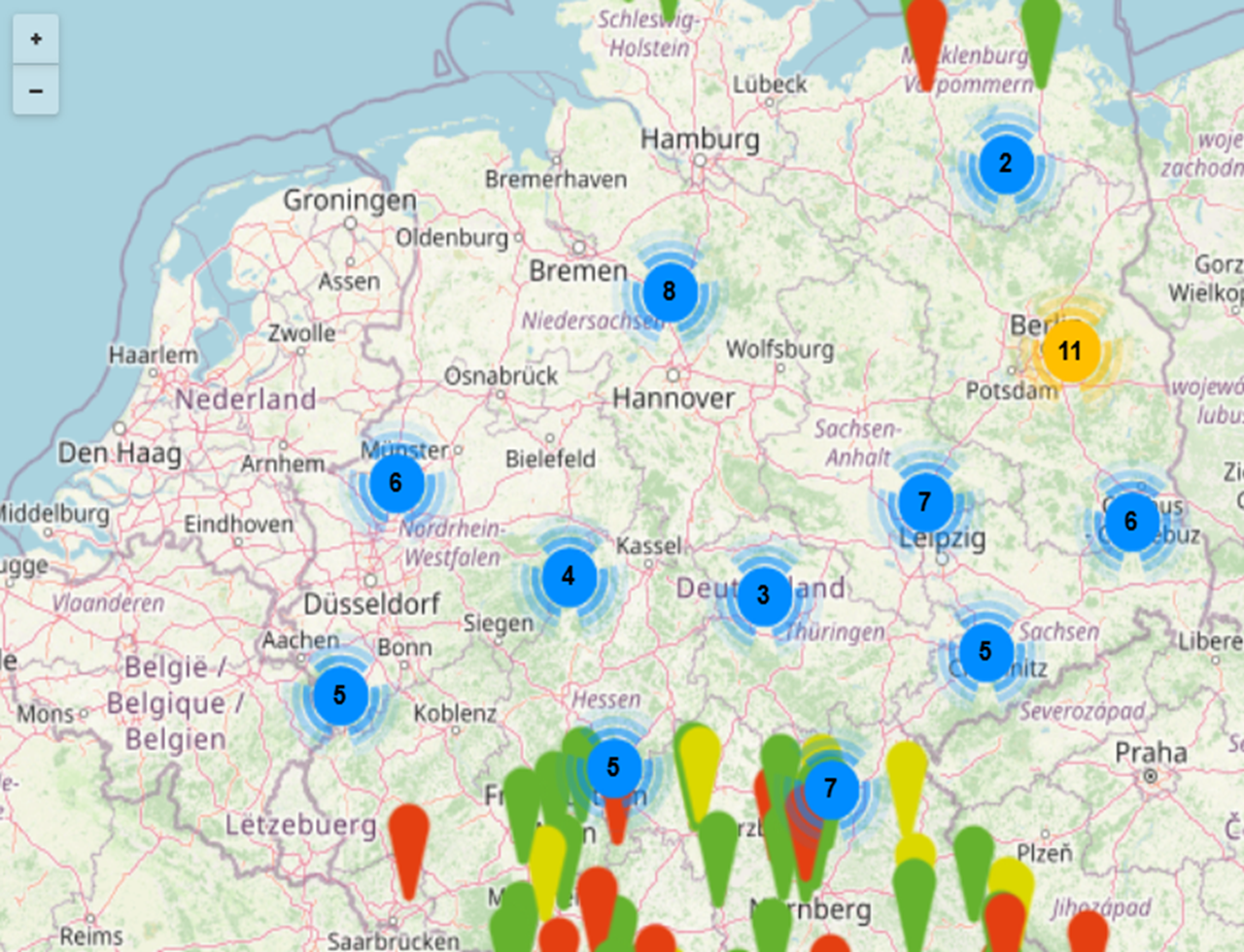Click cluster 2 in Mecklenburg-Vorpommern
Image resolution: width=1244 pixels, height=952 pixels.
point(1005,163)
